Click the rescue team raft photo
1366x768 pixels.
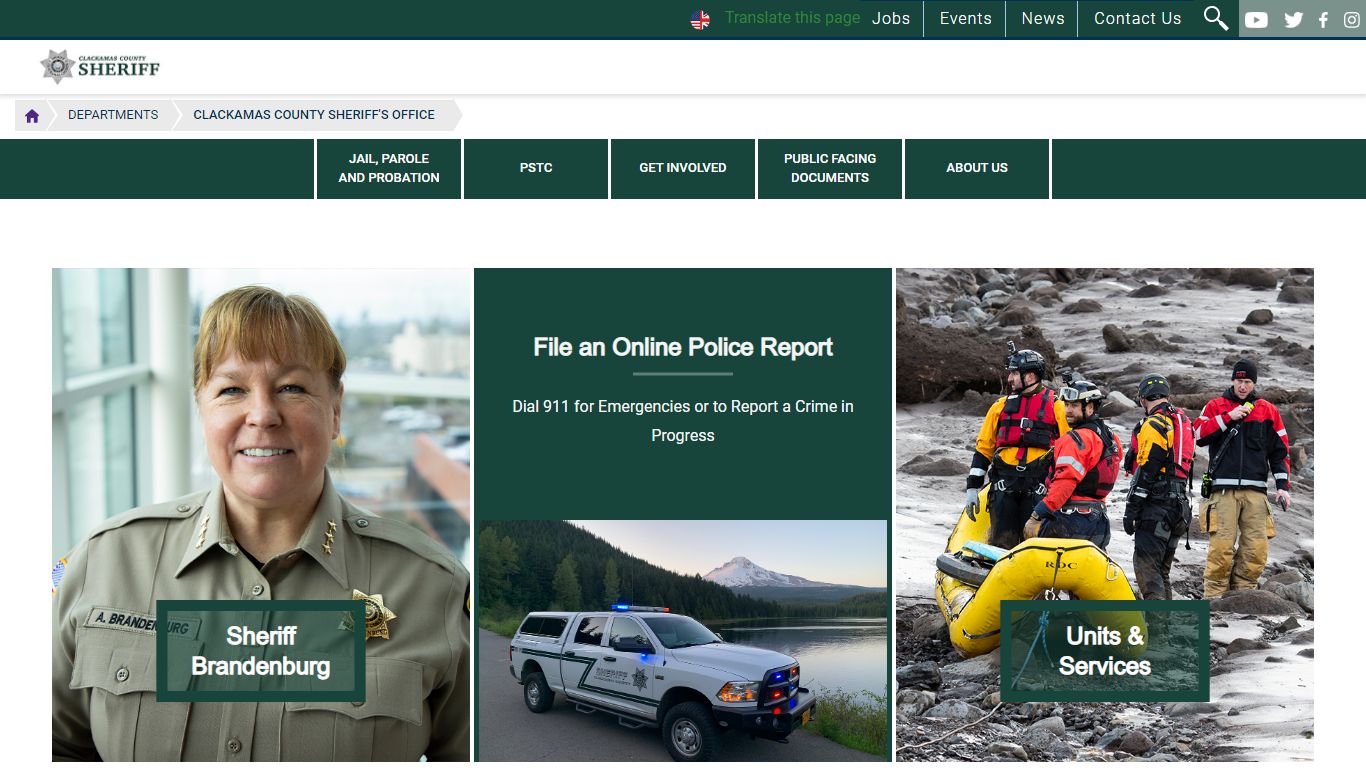pyautogui.click(x=1105, y=515)
